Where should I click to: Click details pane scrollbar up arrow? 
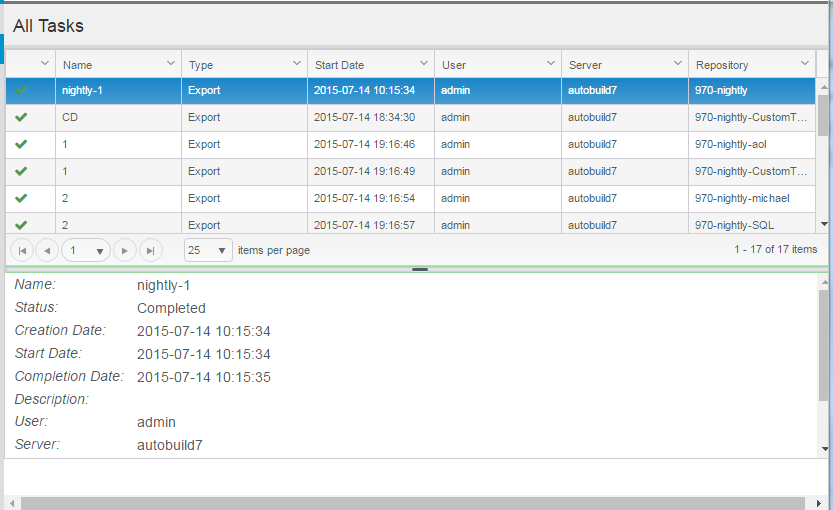coord(824,282)
